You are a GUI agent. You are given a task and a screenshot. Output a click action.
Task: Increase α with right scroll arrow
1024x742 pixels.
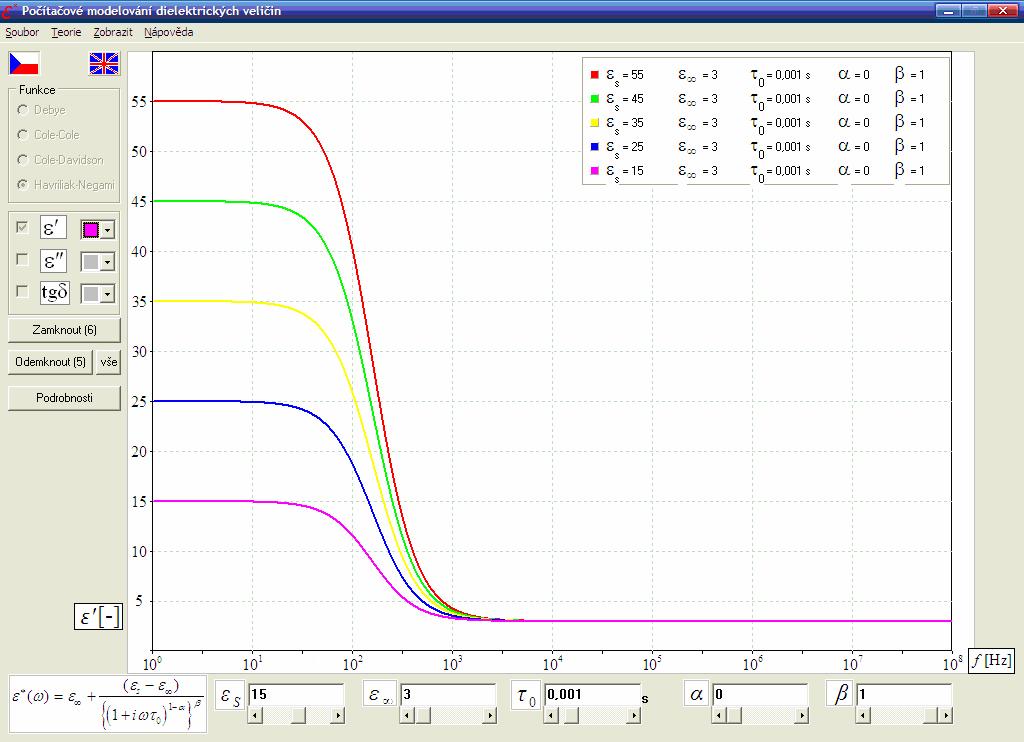tap(801, 716)
